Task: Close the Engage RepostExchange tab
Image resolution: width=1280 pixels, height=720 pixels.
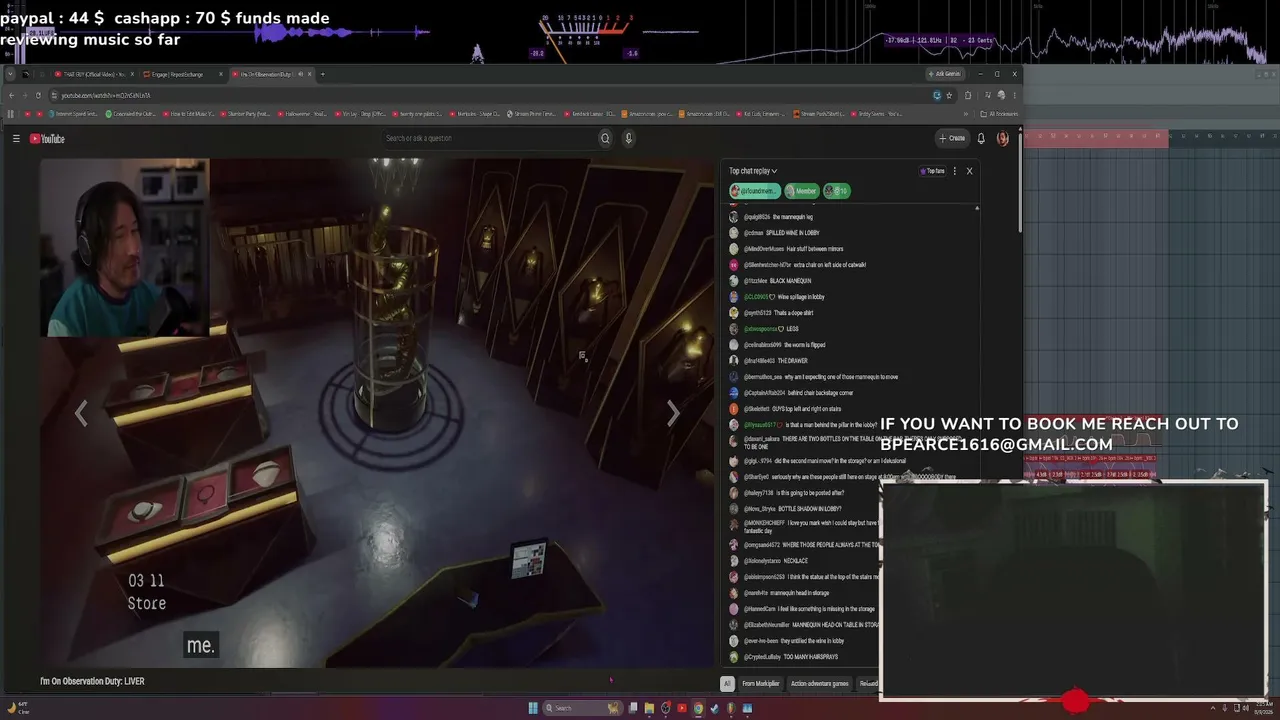Action: click(x=220, y=74)
